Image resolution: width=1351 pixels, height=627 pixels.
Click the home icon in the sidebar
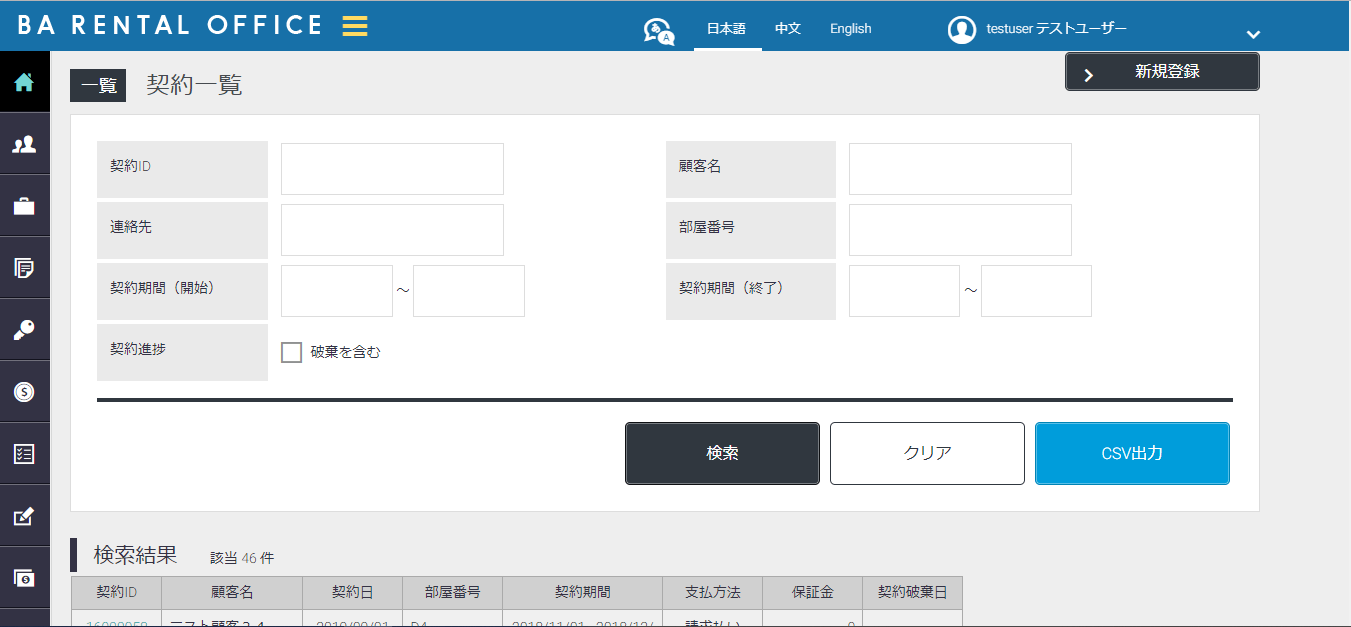point(24,82)
